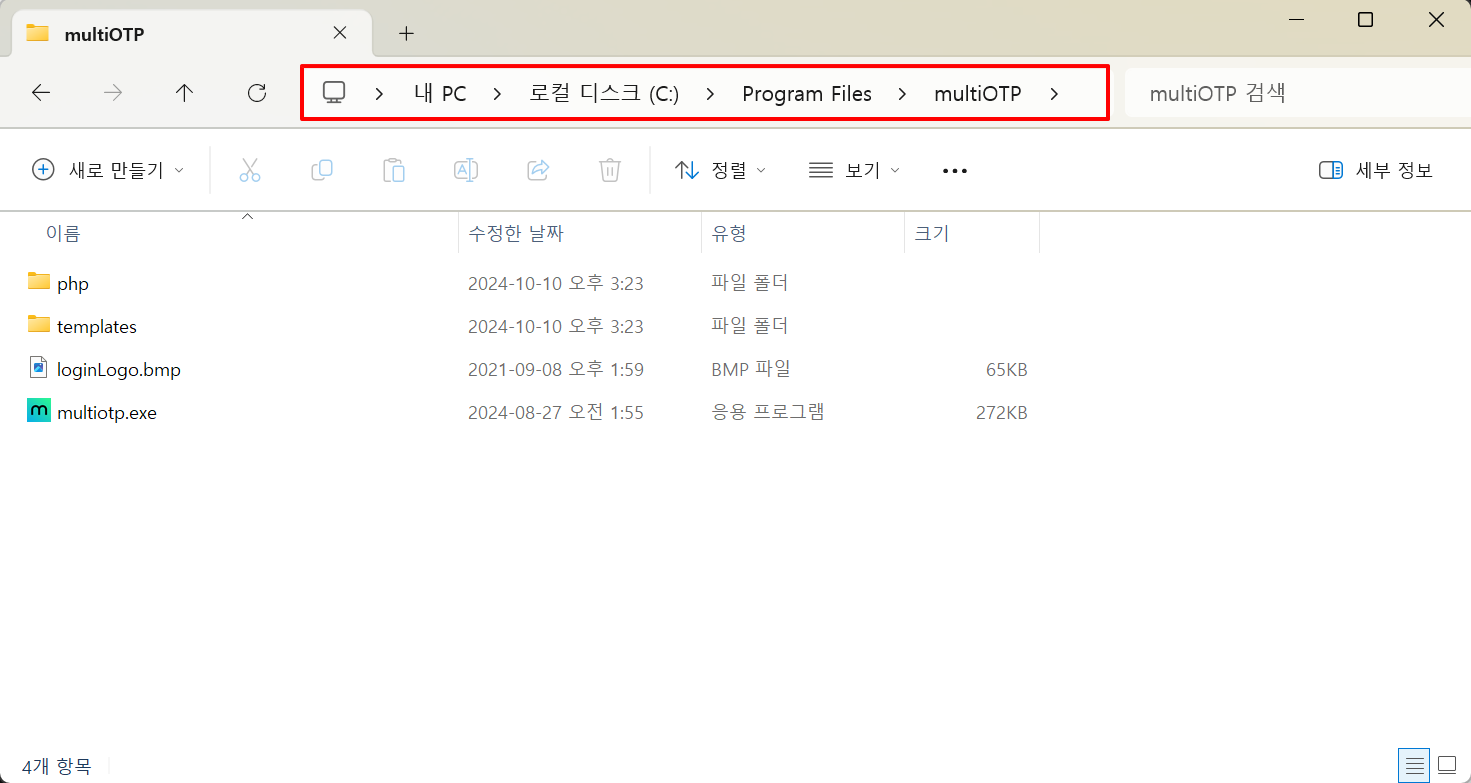Click the Rename icon in toolbar
Screen dimensions: 1471x783
click(x=466, y=170)
